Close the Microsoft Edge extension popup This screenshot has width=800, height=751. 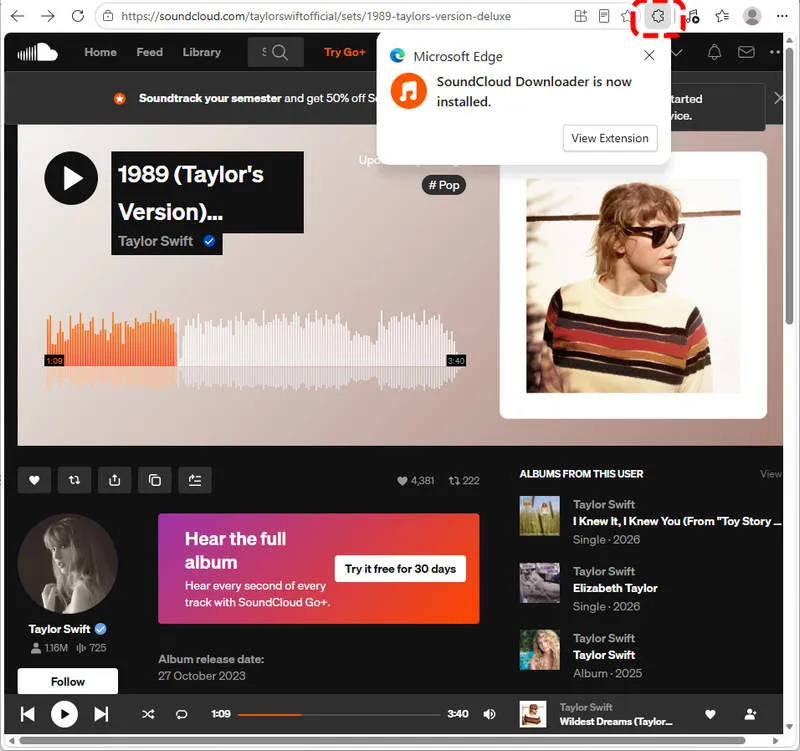point(649,55)
